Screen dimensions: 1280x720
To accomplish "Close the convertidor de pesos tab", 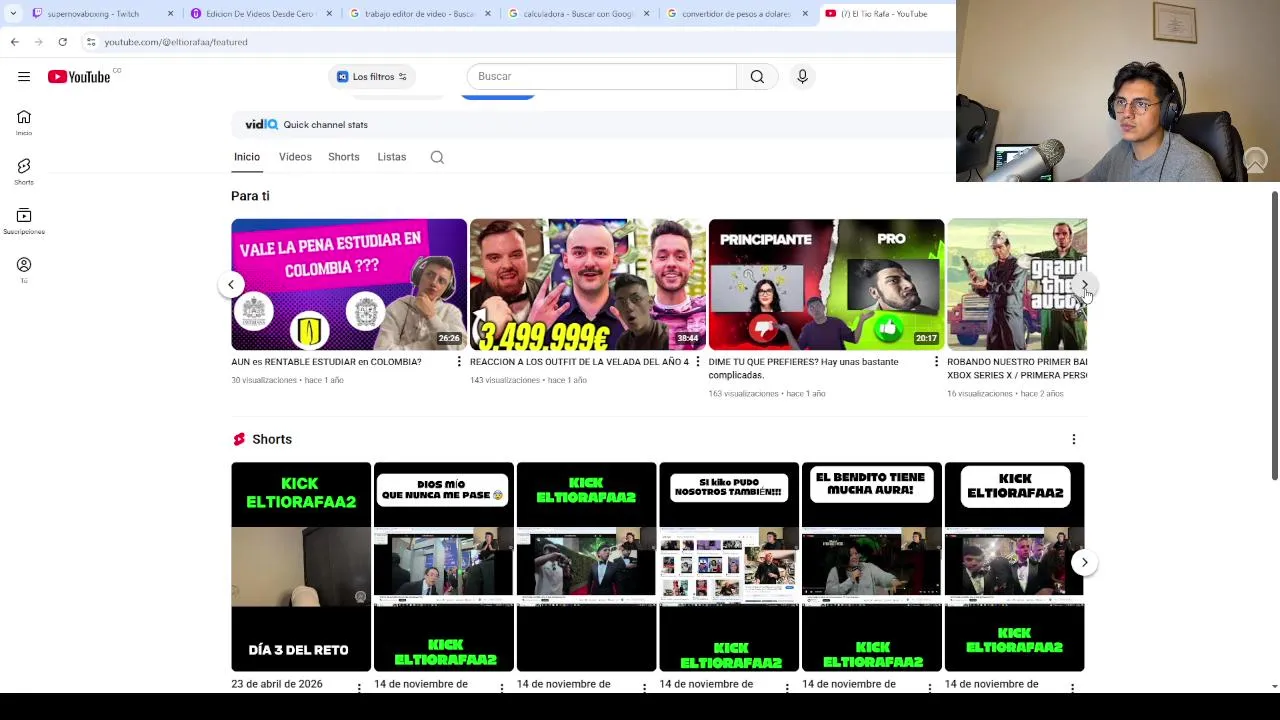I will 805,14.
